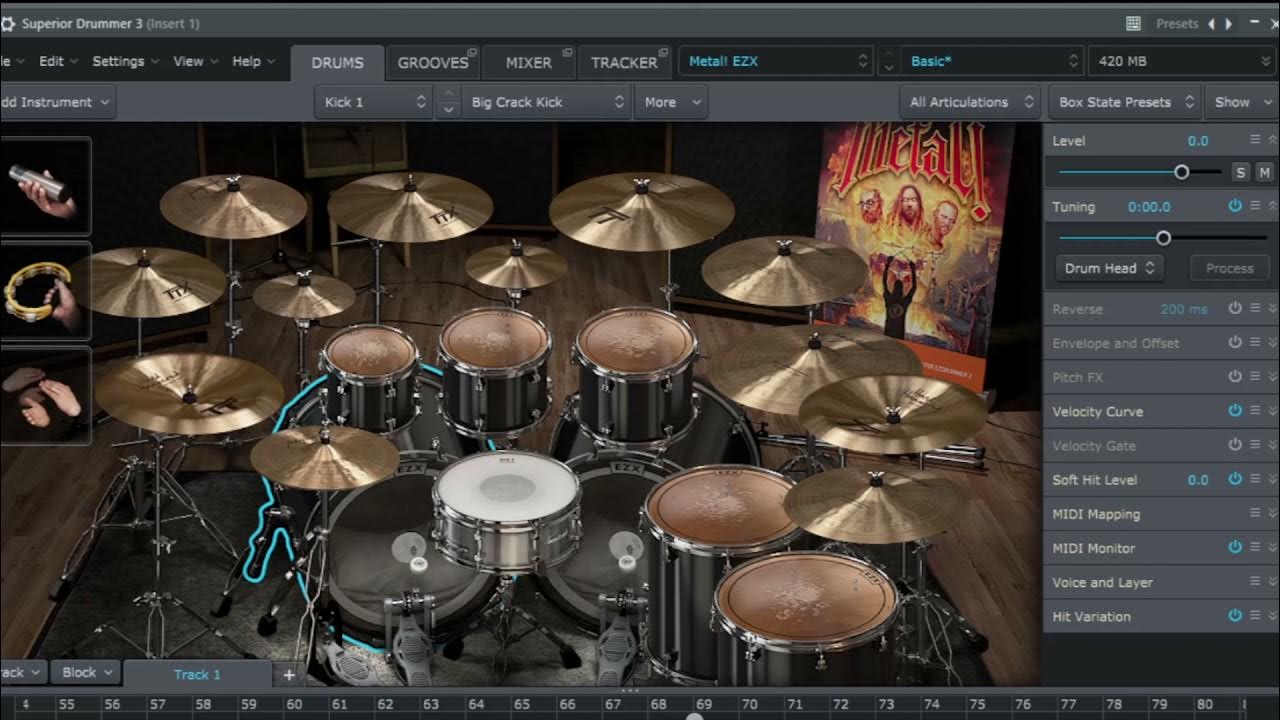The image size is (1280, 720).
Task: Open the Tuning section menu icon
Action: 1255,206
